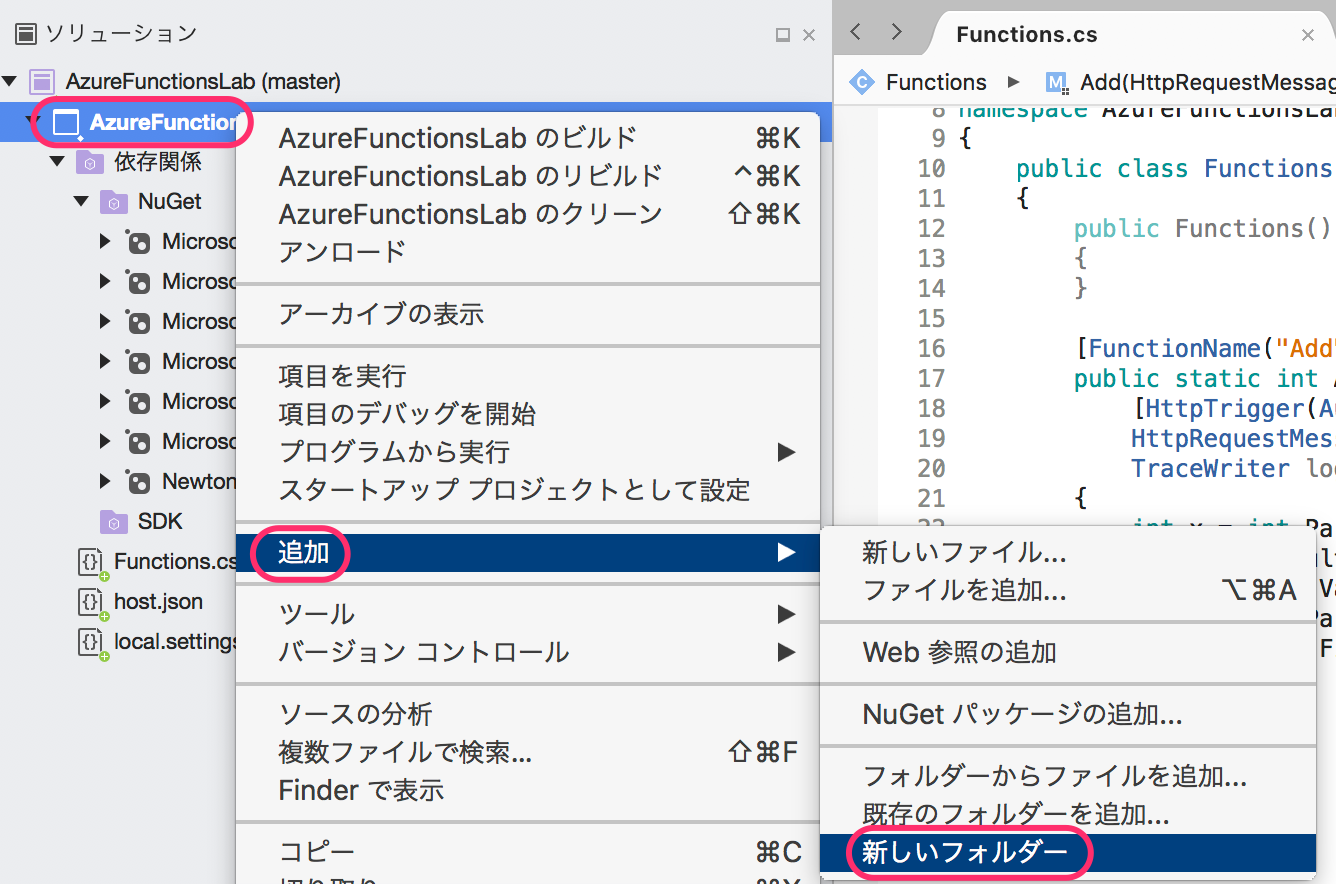
Task: Click the NuGet folder icon
Action: tap(114, 202)
